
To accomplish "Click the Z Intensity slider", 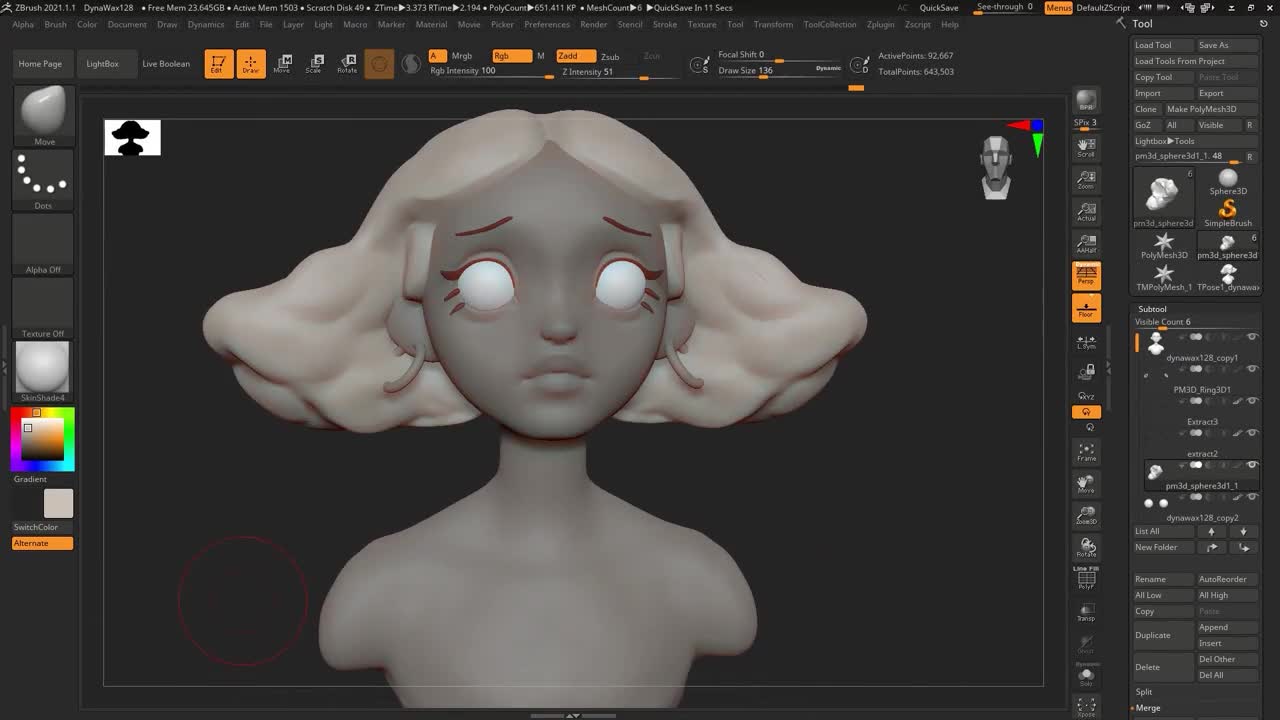I will tap(620, 72).
